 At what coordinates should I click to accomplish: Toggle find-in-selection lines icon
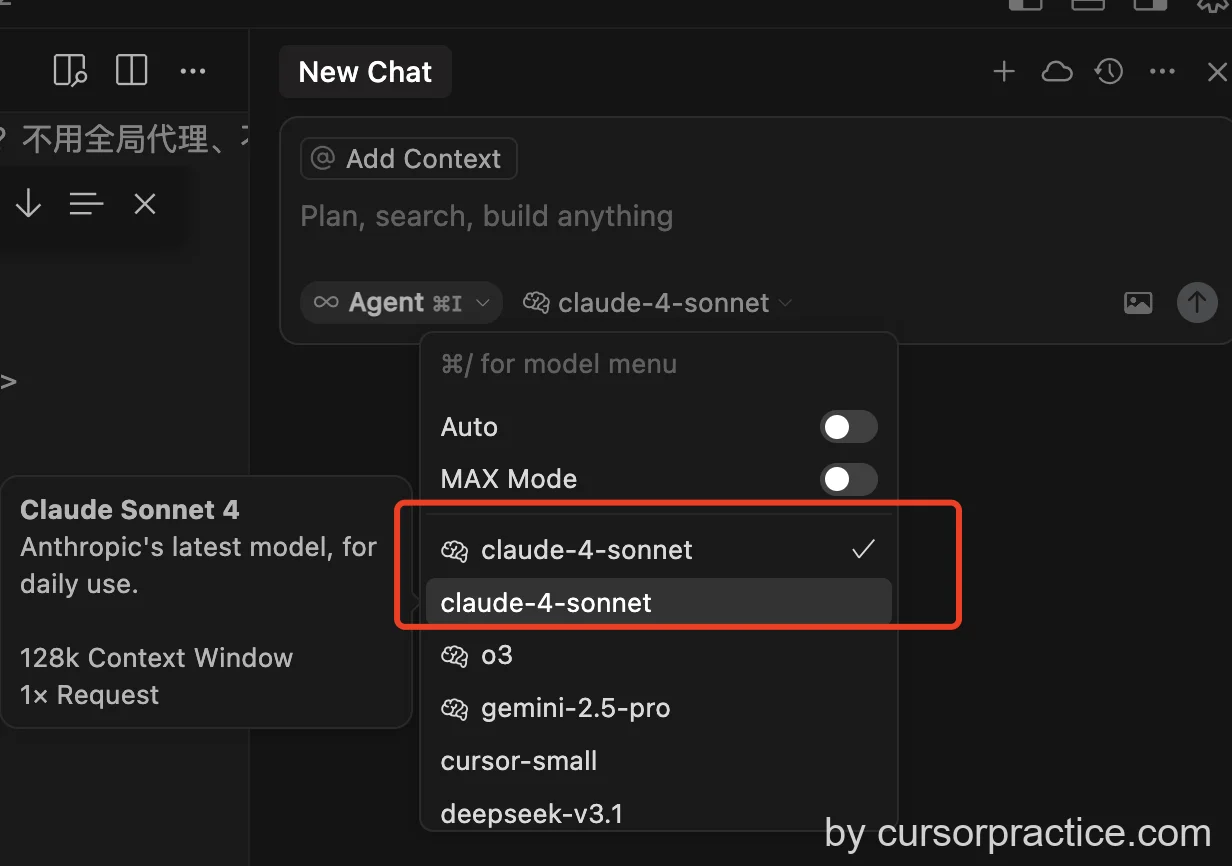[x=87, y=204]
